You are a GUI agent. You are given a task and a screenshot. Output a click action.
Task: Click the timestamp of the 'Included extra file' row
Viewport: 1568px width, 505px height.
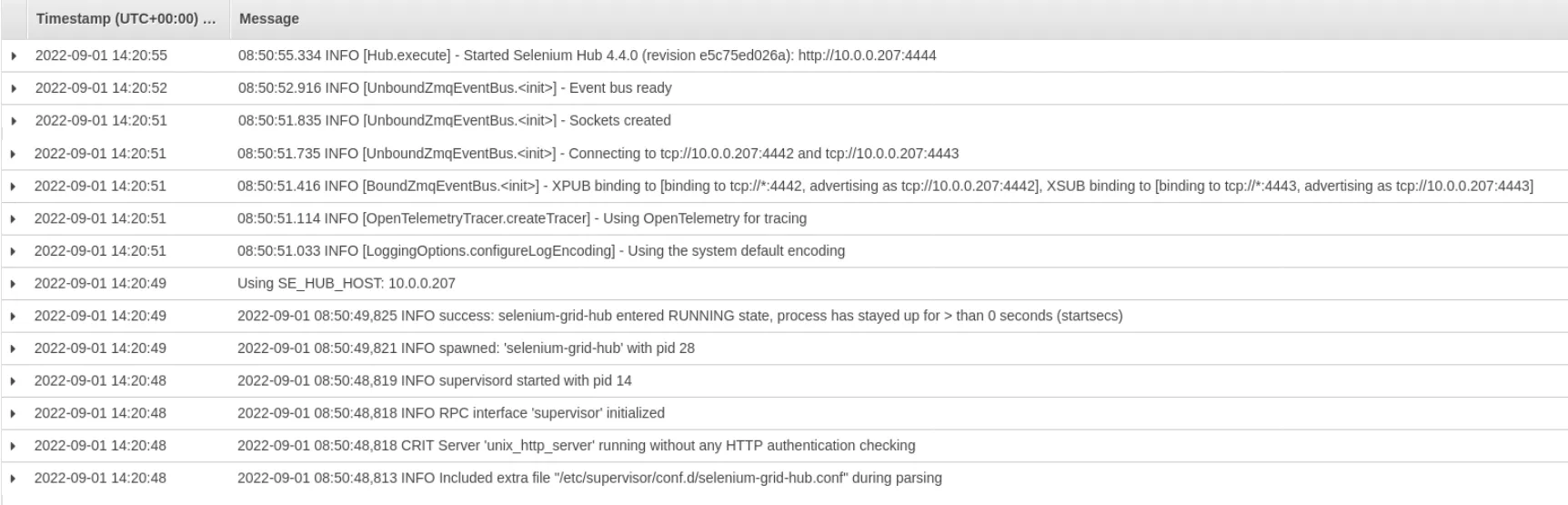100,478
